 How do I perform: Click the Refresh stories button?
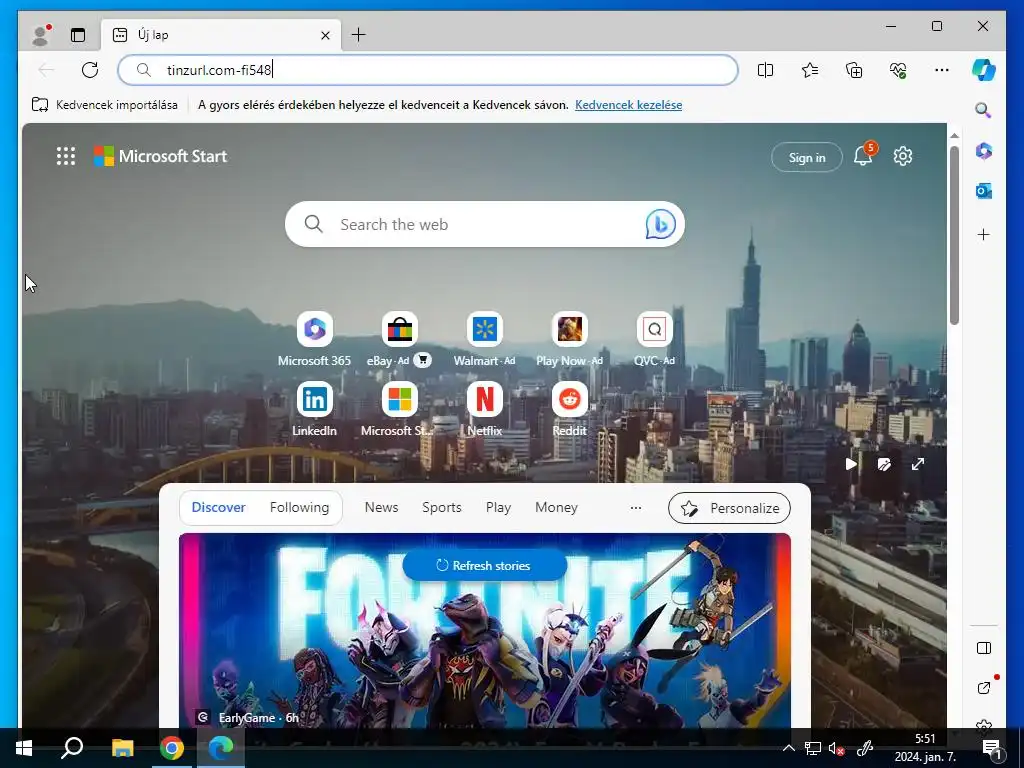pyautogui.click(x=485, y=566)
